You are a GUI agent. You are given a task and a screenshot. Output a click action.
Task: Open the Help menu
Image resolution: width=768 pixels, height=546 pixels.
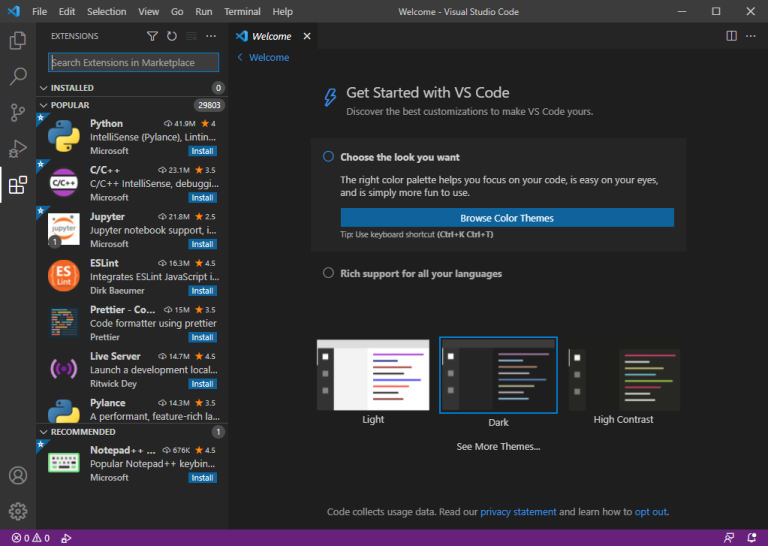pyautogui.click(x=282, y=11)
